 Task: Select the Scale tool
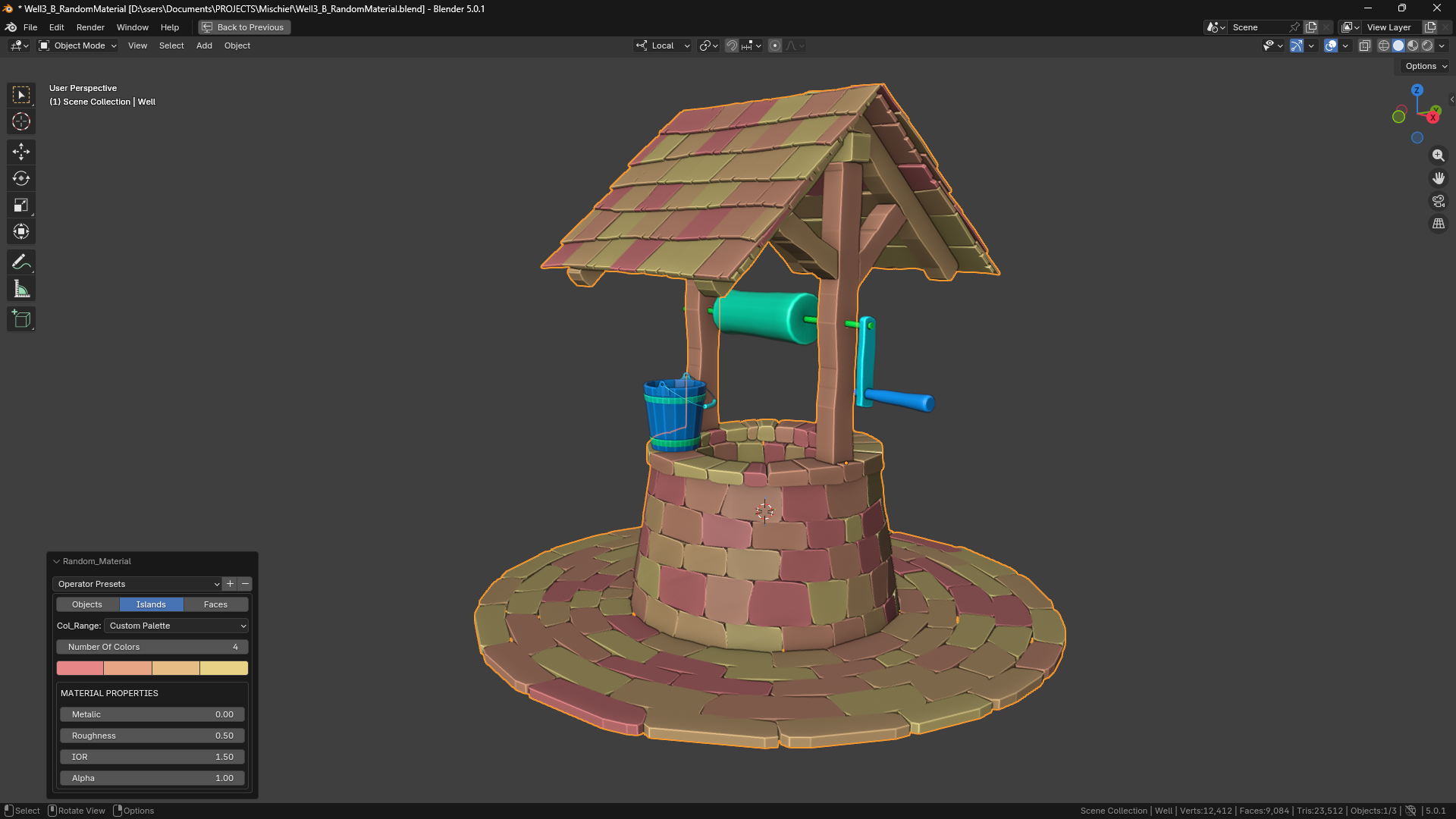click(21, 205)
